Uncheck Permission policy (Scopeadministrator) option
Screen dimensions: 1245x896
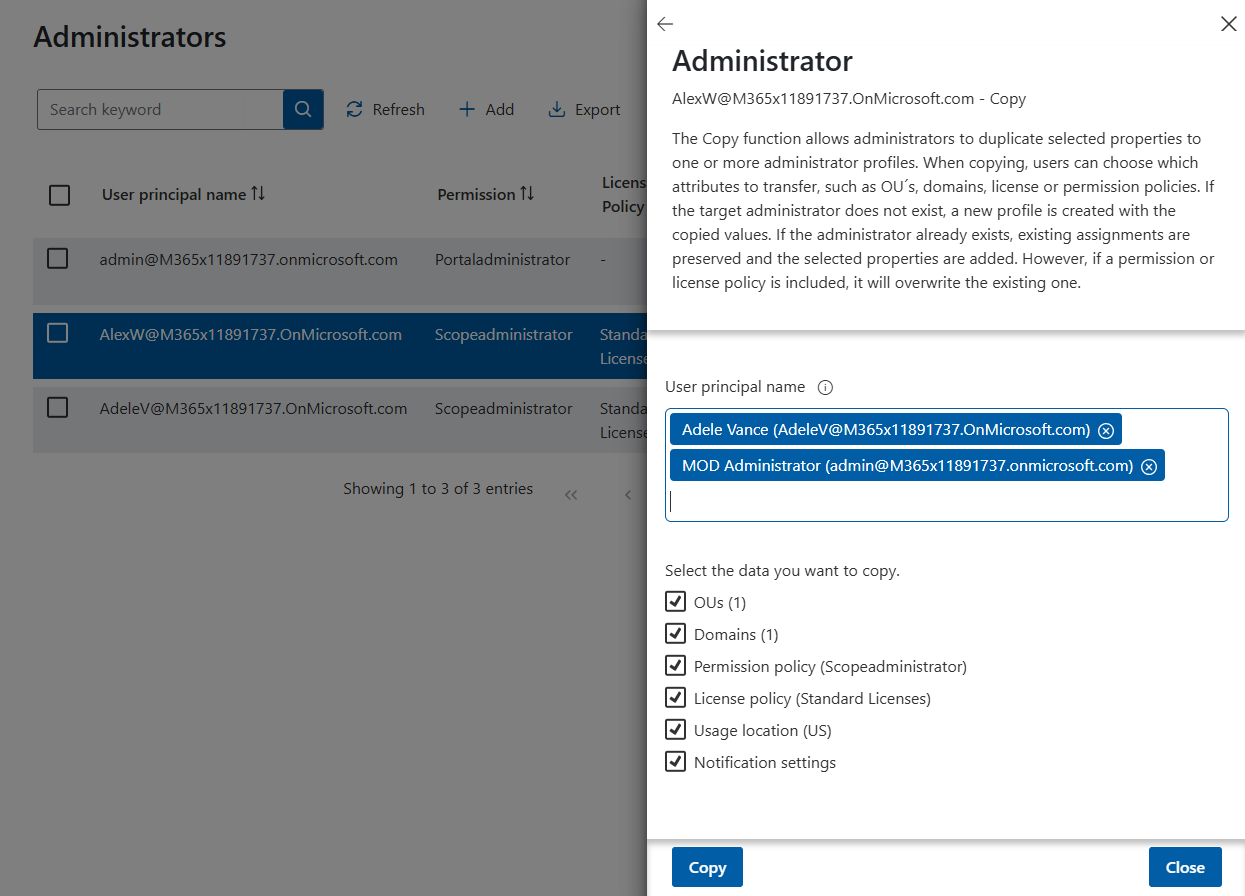(x=676, y=666)
